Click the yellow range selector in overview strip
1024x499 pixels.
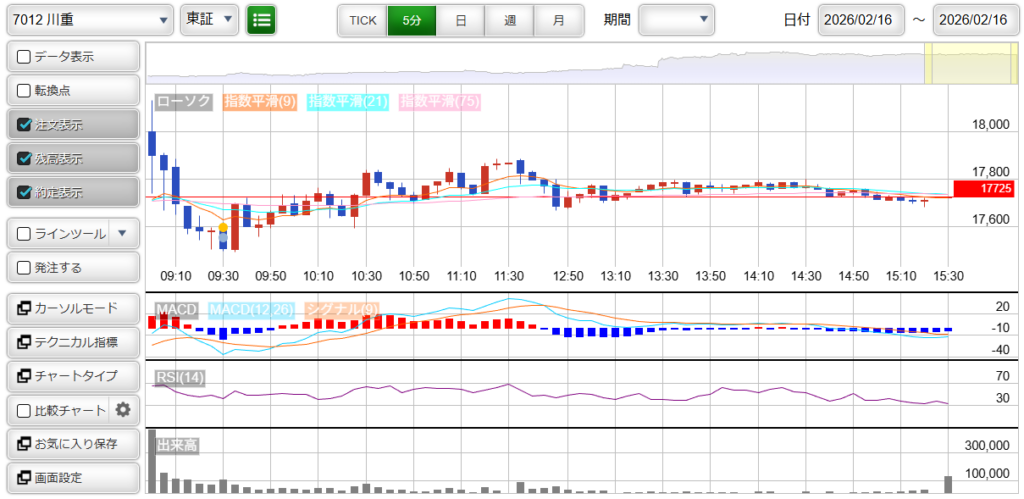pyautogui.click(x=945, y=64)
